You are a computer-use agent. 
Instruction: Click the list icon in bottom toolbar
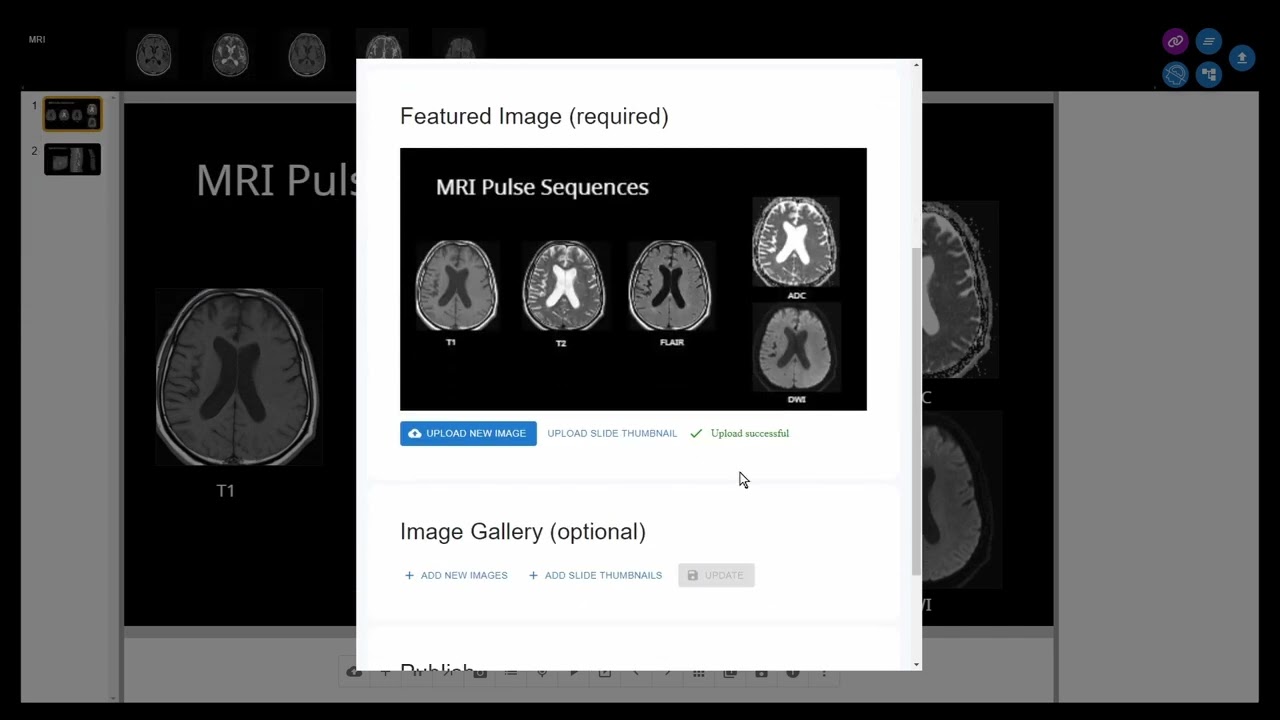coord(511,673)
